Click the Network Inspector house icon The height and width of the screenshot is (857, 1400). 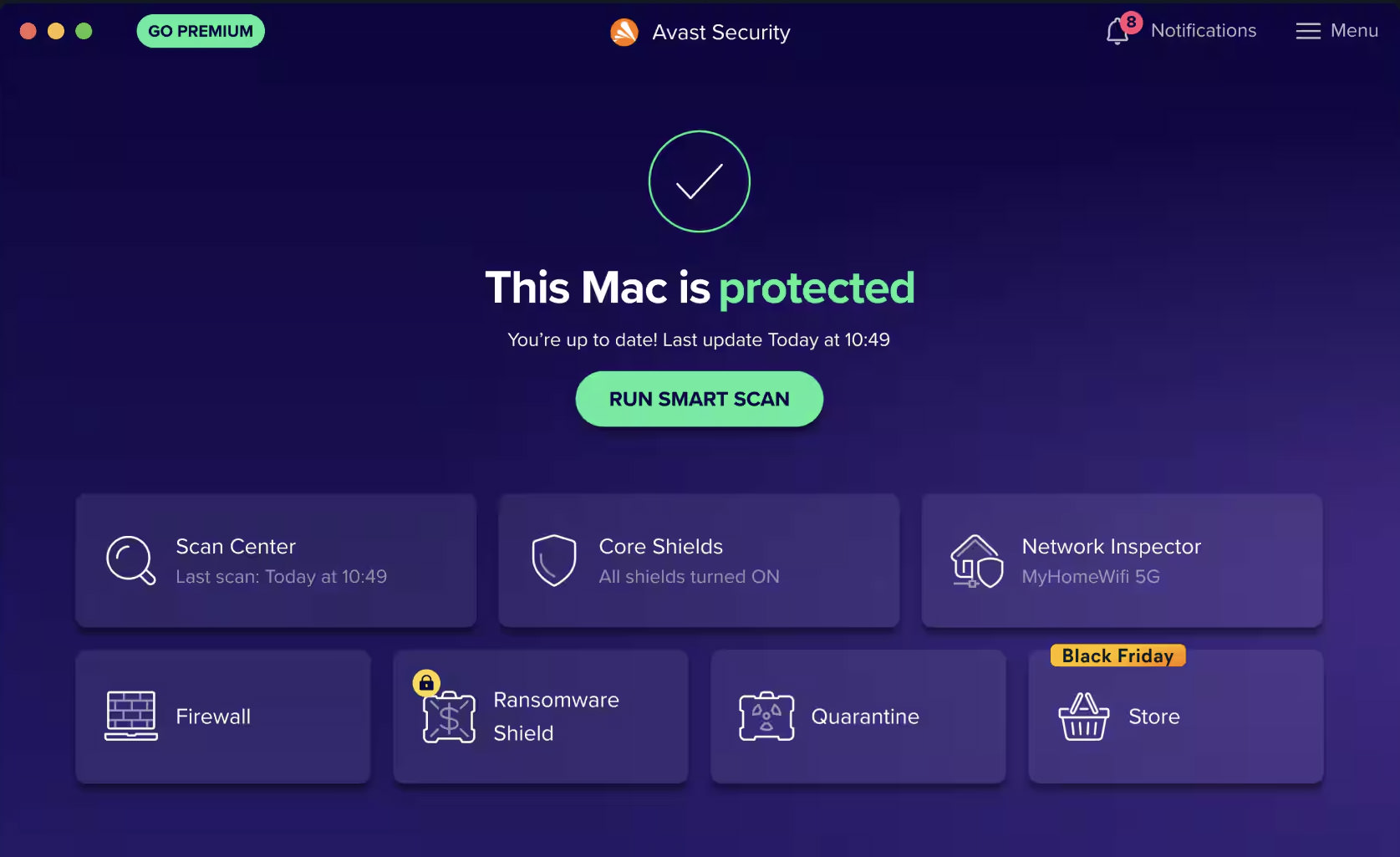[x=976, y=560]
